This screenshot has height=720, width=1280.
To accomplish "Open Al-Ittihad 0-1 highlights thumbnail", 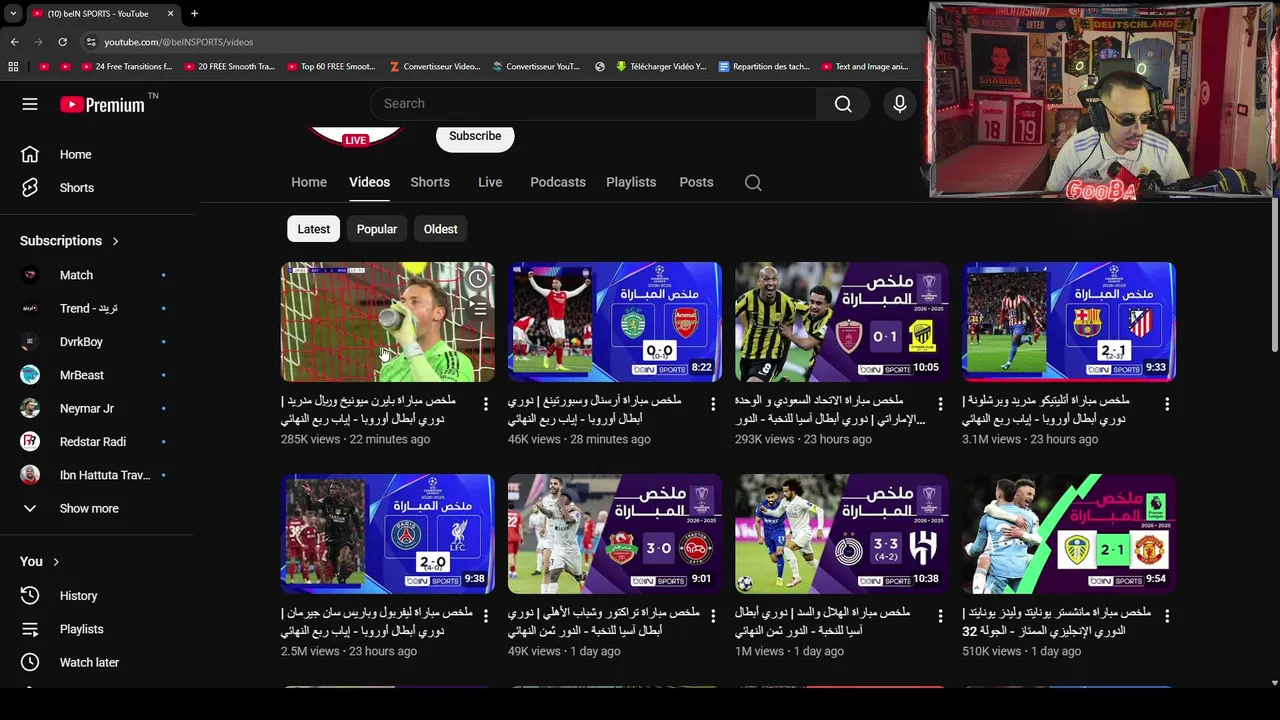I will coord(841,322).
